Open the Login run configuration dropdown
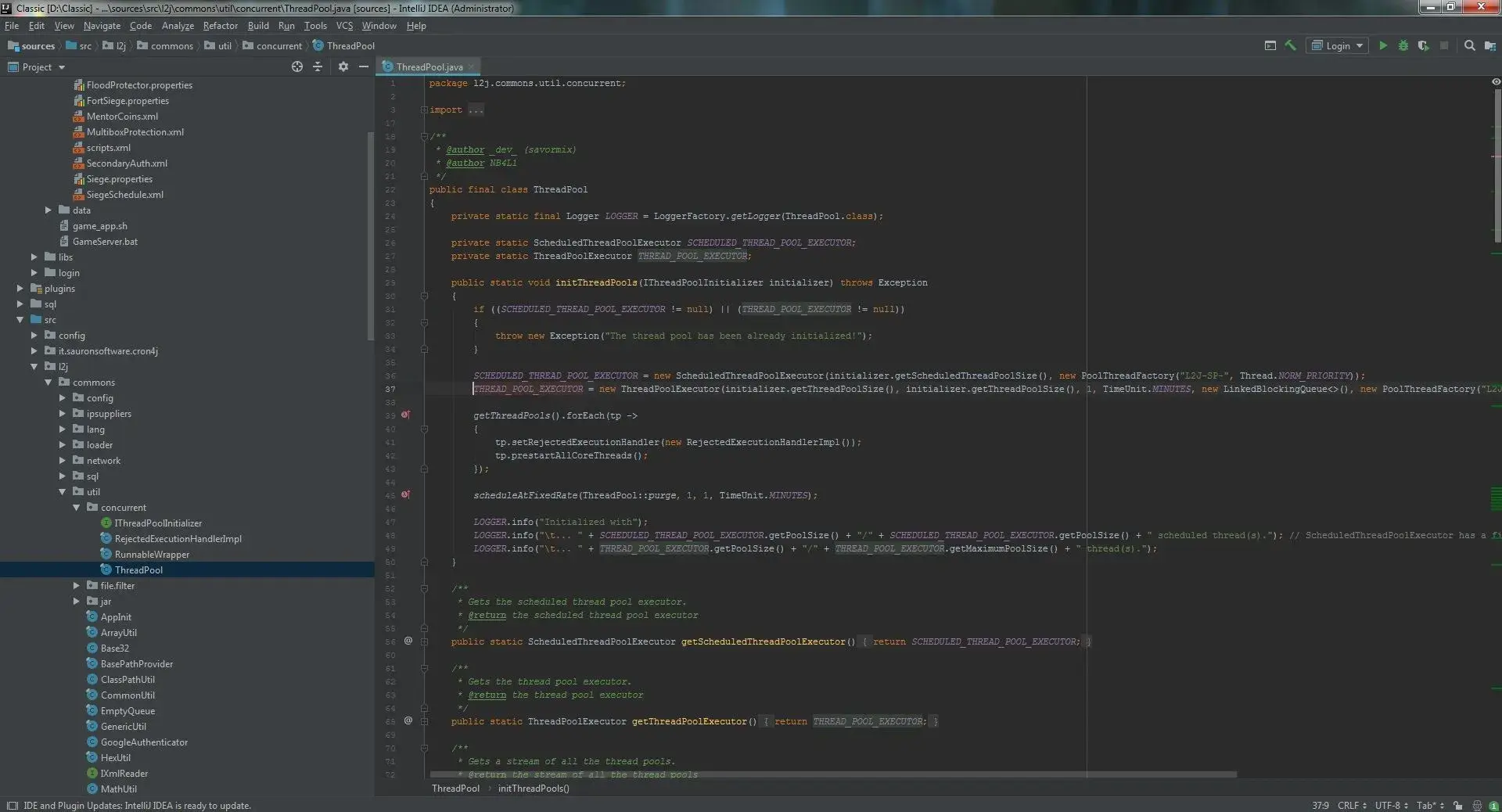 [x=1339, y=45]
